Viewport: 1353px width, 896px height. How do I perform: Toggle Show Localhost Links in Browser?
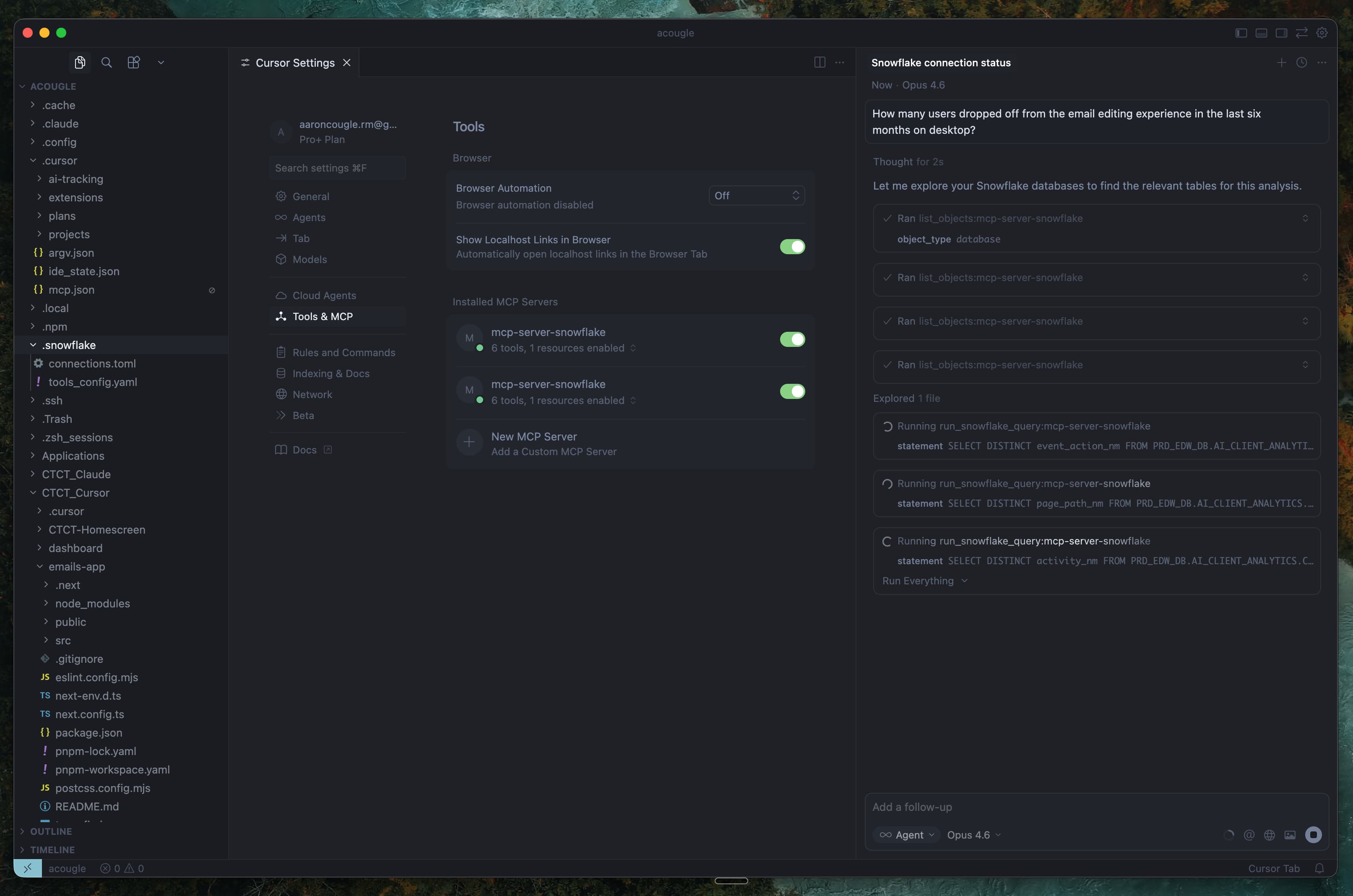[792, 246]
